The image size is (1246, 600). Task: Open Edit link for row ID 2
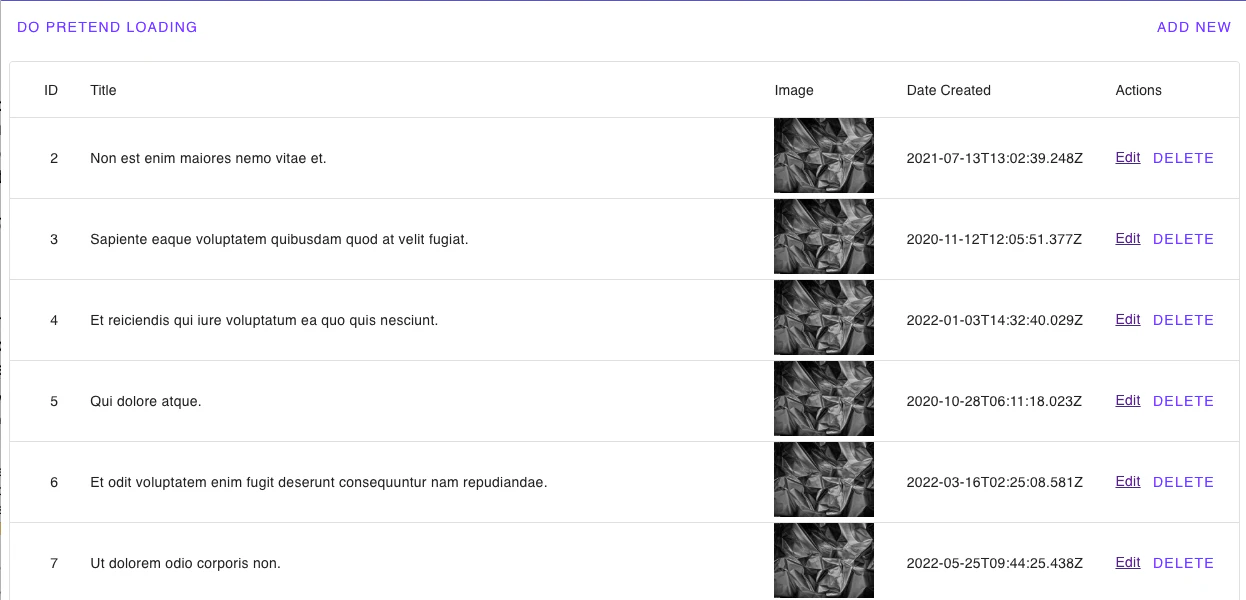tap(1127, 158)
